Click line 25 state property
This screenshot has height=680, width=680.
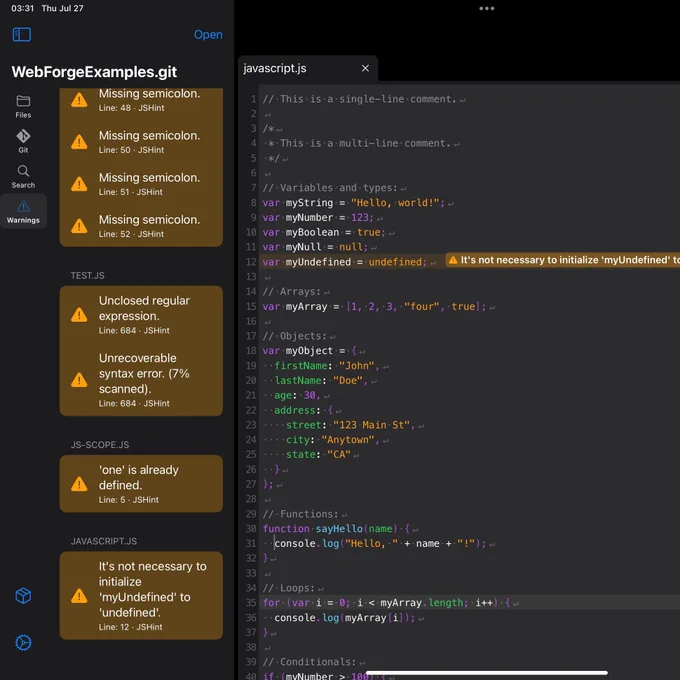[318, 454]
